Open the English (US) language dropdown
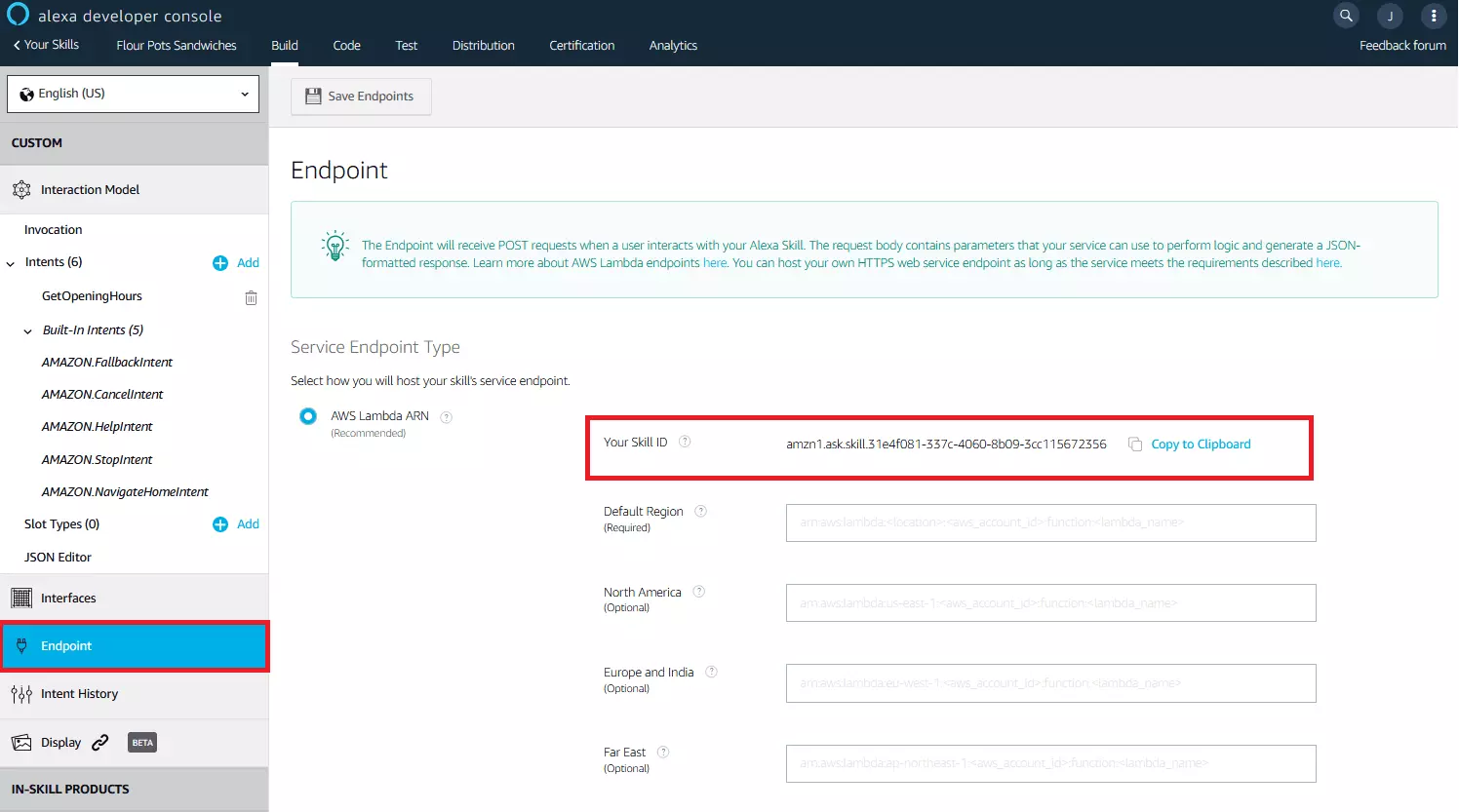Viewport: 1459px width, 812px height. tap(134, 94)
